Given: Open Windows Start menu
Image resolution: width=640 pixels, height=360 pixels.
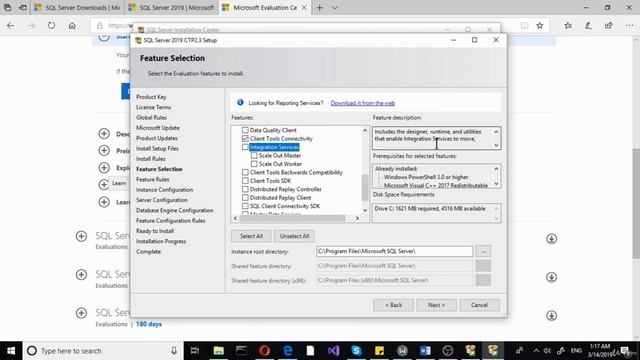Looking at the screenshot, I should point(11,351).
